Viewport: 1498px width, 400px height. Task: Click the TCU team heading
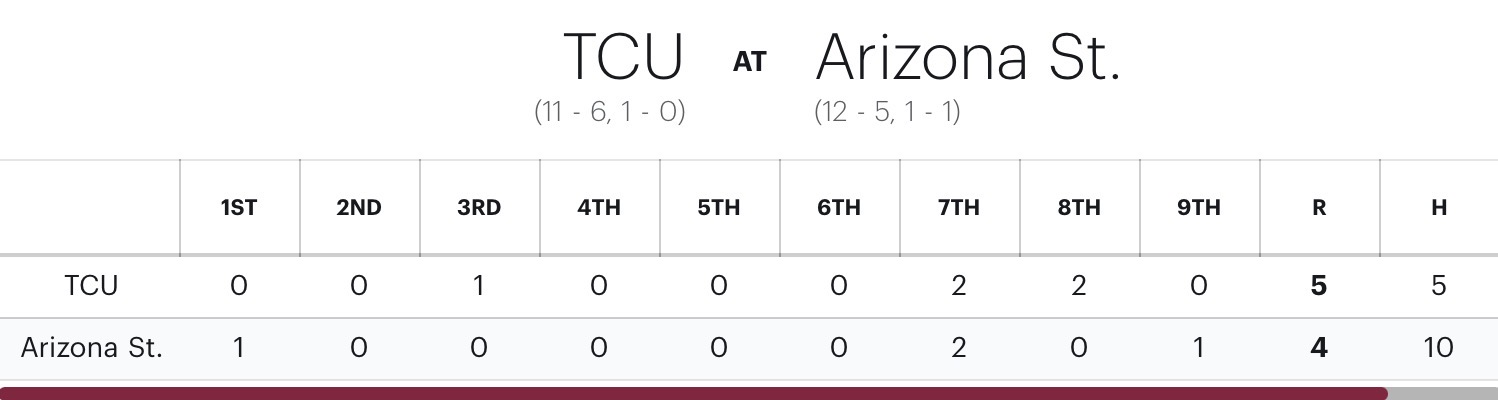(x=623, y=56)
